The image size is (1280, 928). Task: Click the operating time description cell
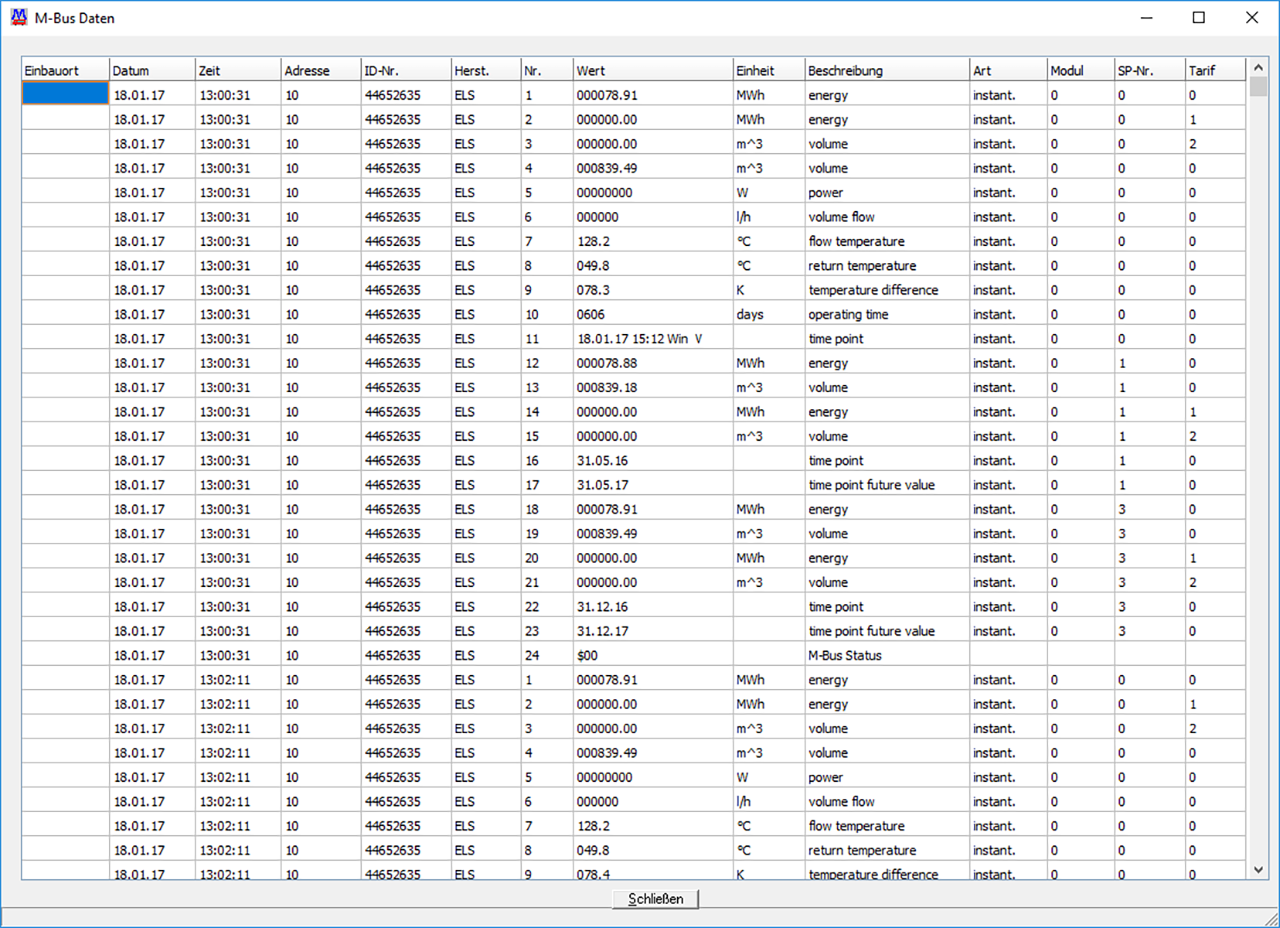point(886,314)
